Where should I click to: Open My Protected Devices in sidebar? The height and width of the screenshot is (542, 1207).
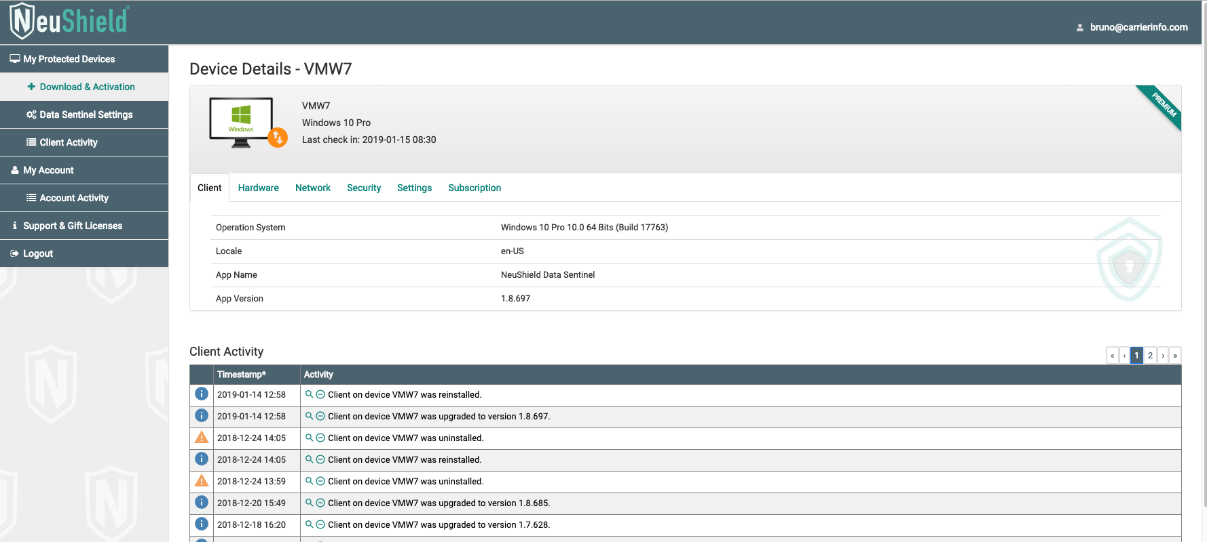pyautogui.click(x=84, y=59)
